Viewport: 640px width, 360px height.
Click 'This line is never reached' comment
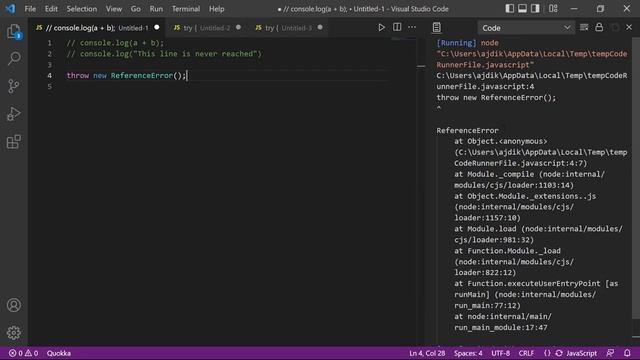point(164,54)
